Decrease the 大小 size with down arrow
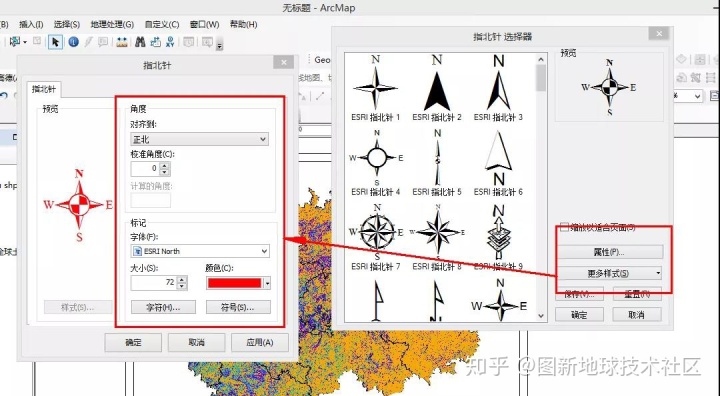 coord(182,286)
